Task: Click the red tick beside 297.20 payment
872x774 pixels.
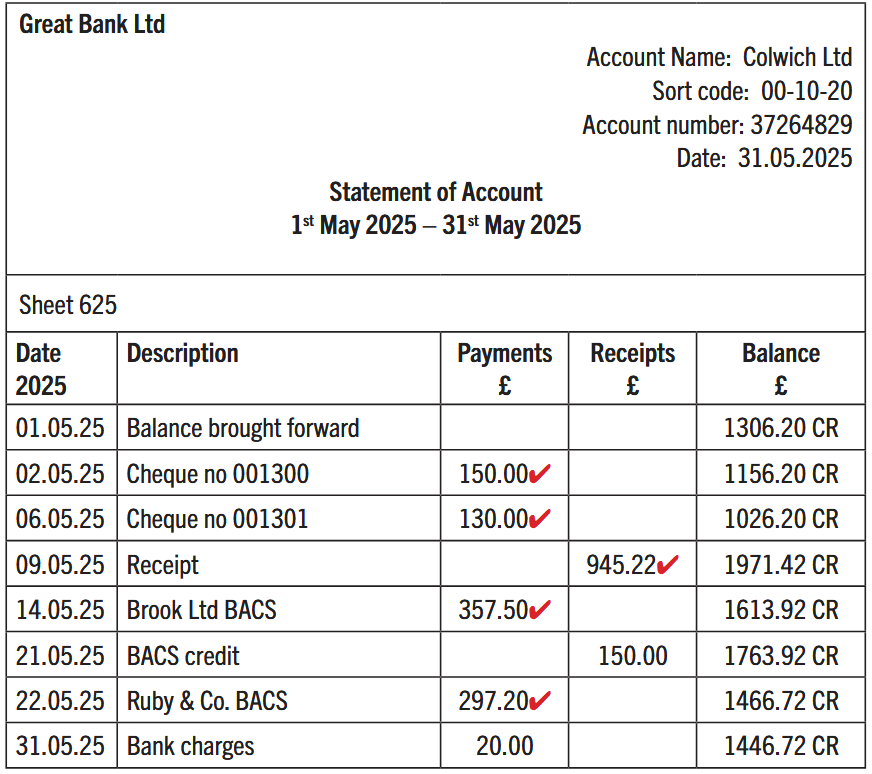Action: point(540,701)
